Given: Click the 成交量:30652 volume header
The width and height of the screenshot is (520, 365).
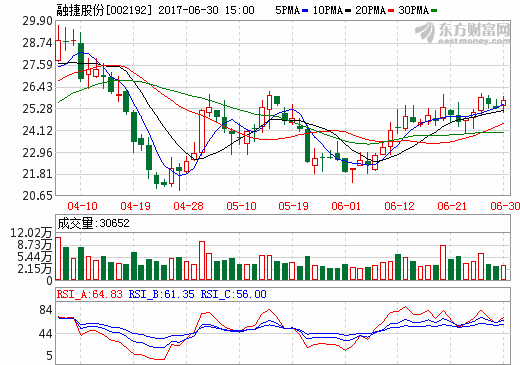Looking at the screenshot, I should point(93,223).
